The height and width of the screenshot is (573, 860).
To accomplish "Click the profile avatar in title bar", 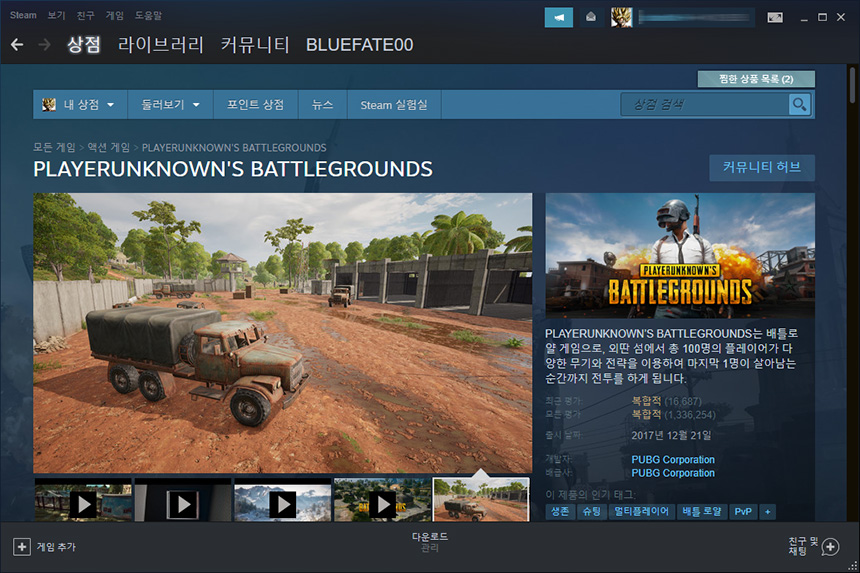I will (x=621, y=18).
